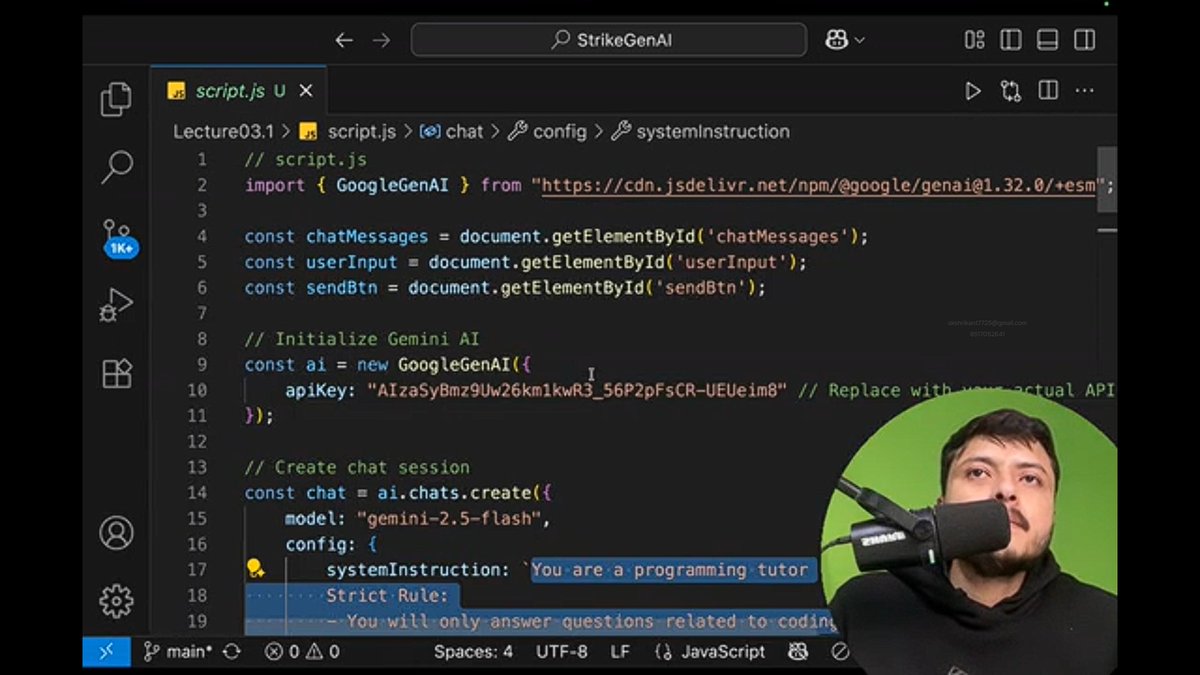
Task: Click 'Strict Rule:' text on line 18
Action: (x=387, y=595)
